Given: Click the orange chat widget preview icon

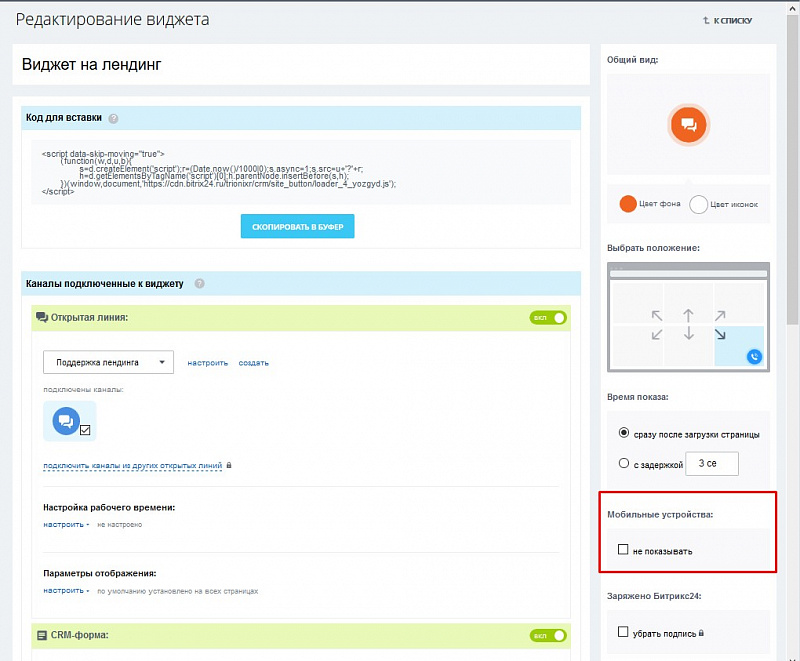Looking at the screenshot, I should [688, 124].
